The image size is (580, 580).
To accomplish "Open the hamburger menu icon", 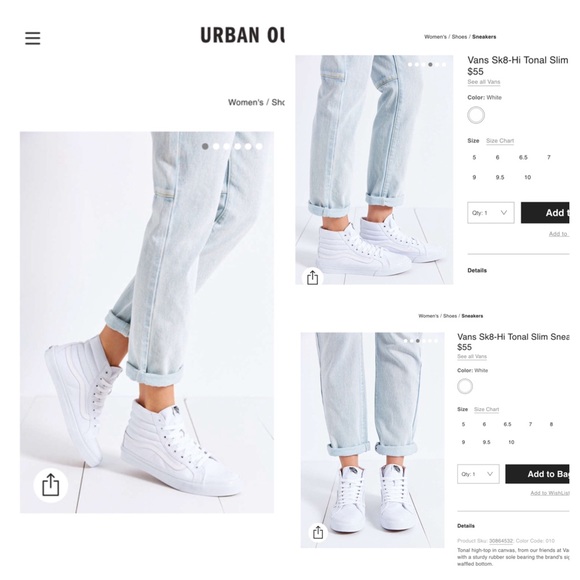I will [33, 38].
